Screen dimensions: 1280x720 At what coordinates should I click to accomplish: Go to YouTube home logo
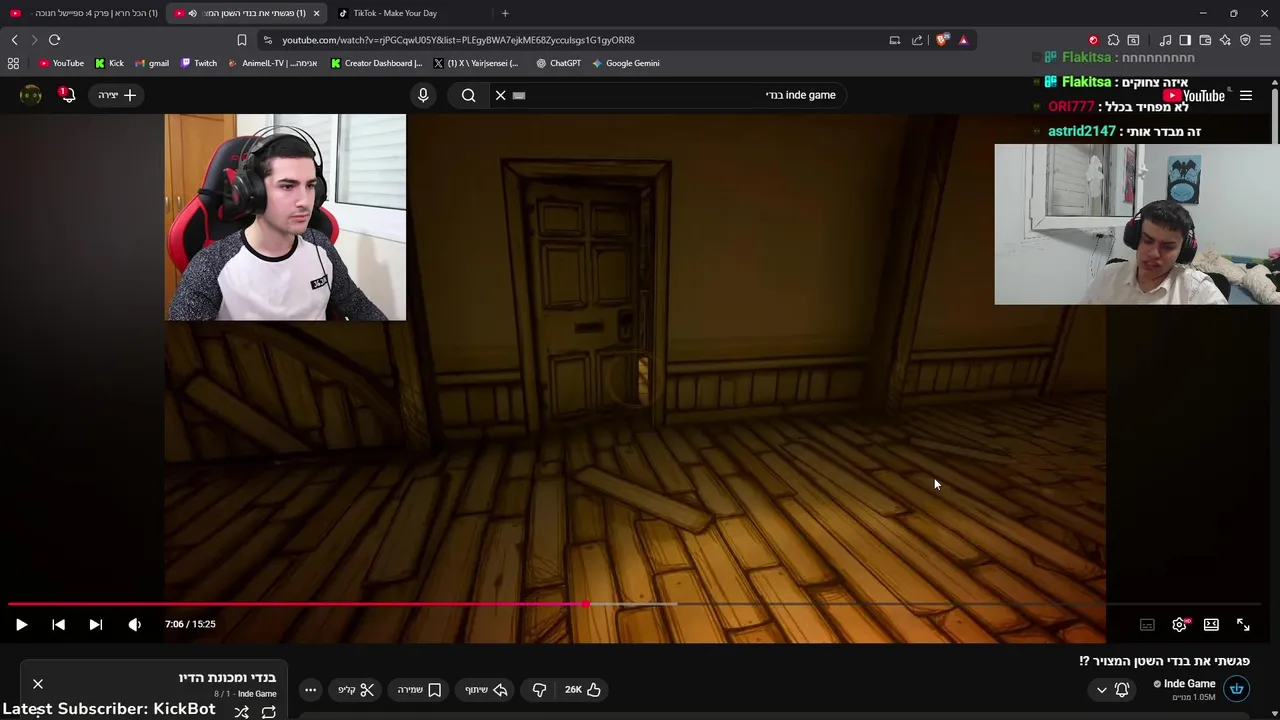pos(1195,96)
